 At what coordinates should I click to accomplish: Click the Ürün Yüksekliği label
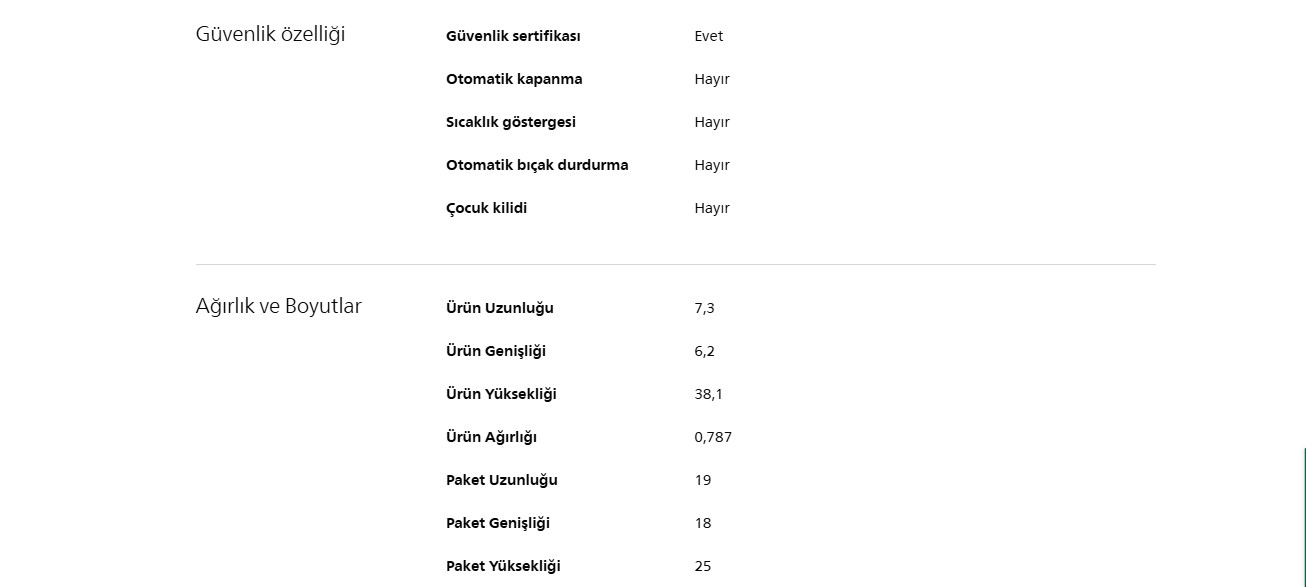501,394
